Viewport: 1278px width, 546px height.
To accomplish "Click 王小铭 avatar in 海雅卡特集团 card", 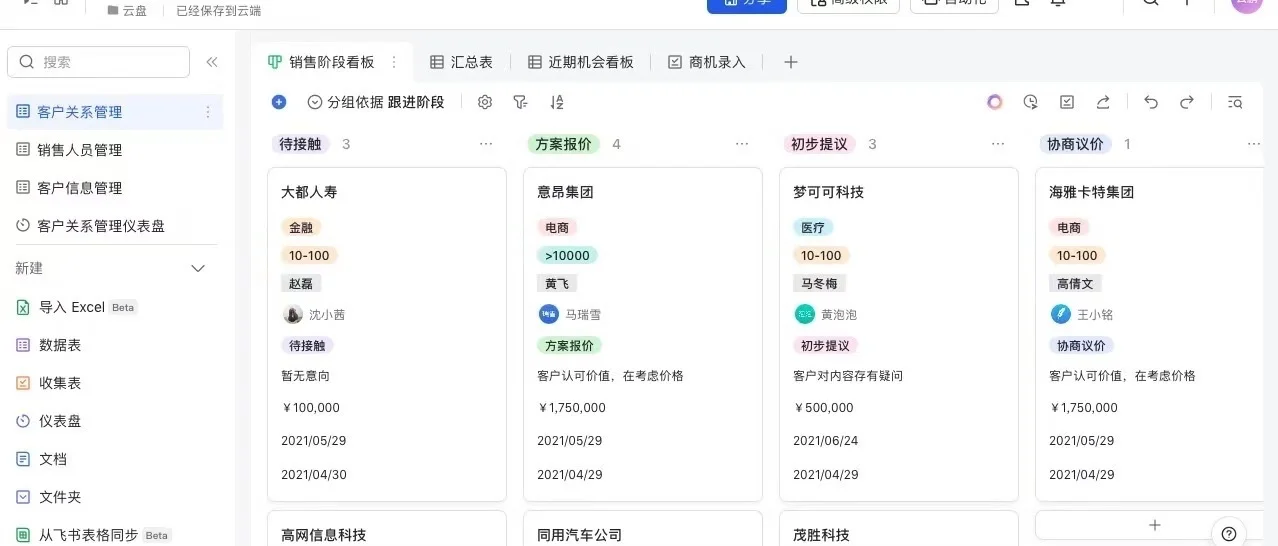I will pos(1061,314).
